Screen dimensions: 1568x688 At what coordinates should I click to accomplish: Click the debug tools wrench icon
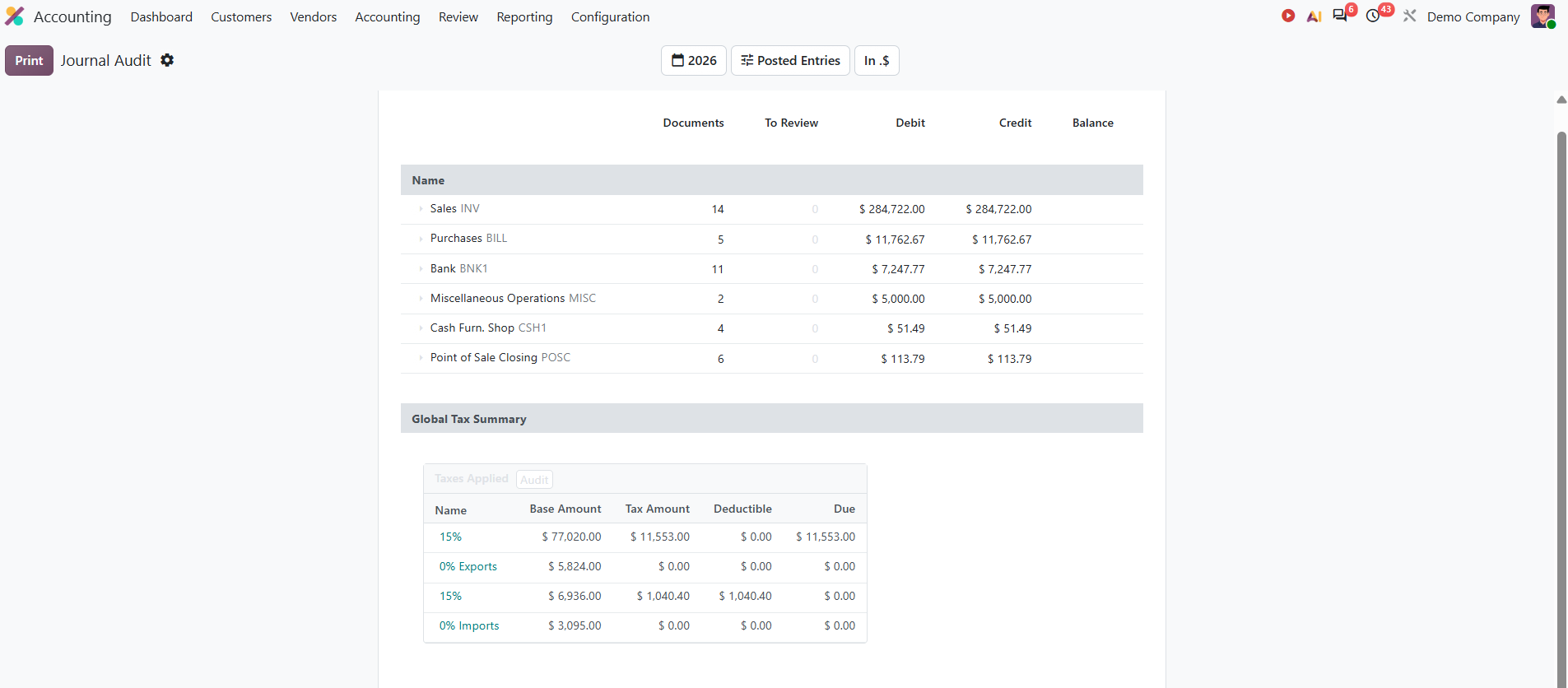1410,16
